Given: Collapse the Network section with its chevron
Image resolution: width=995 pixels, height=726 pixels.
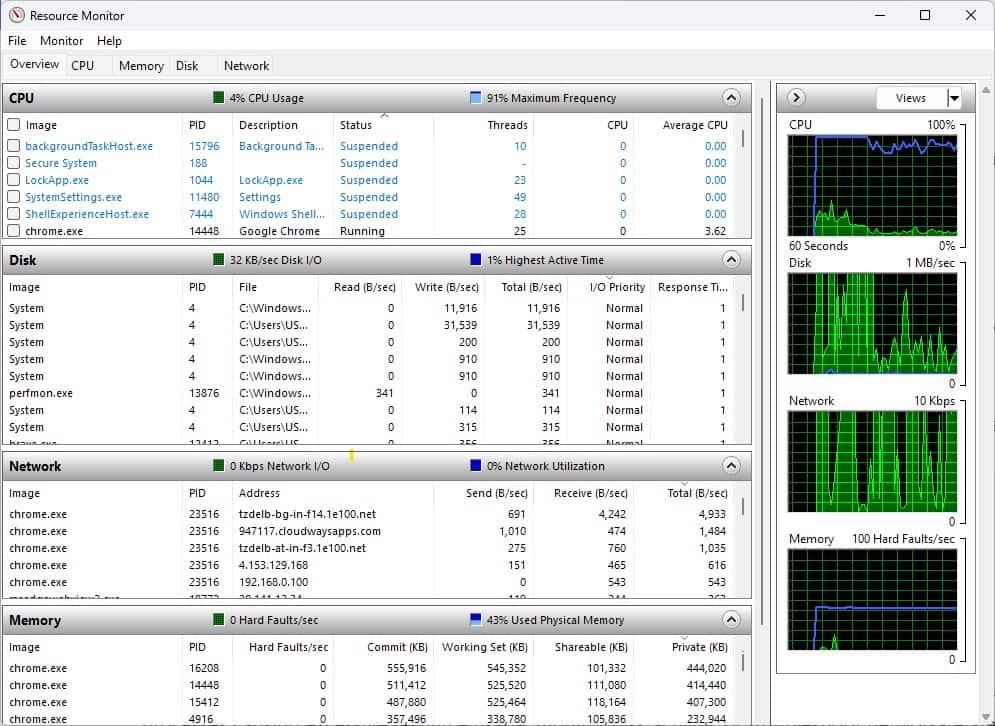Looking at the screenshot, I should pyautogui.click(x=731, y=466).
